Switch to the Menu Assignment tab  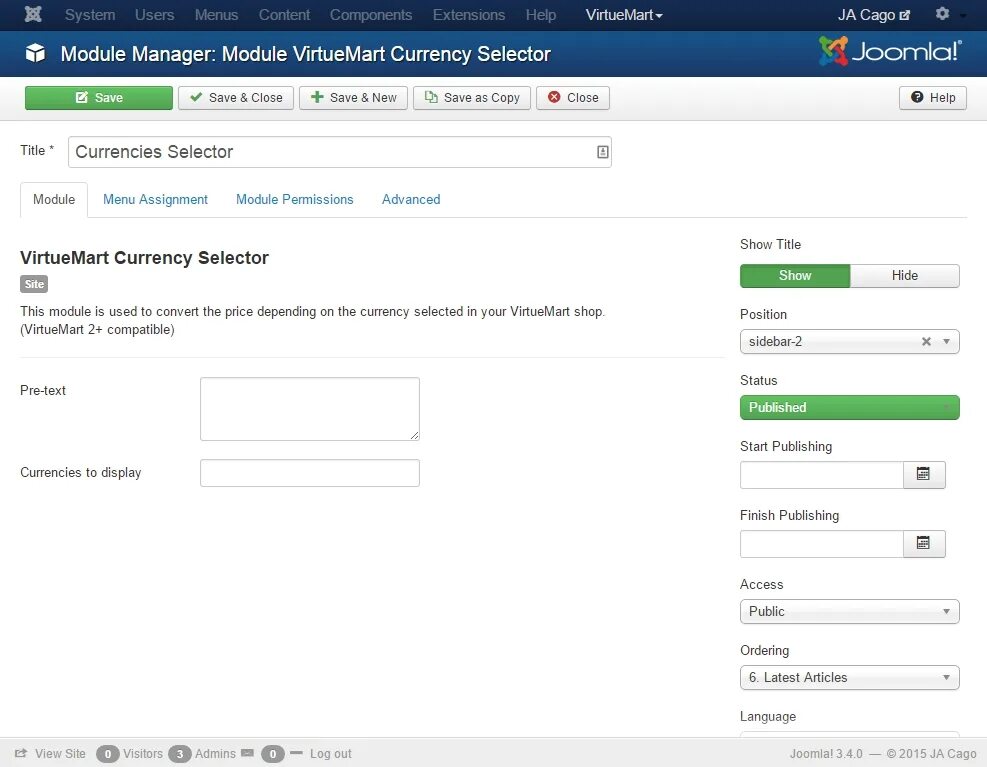pos(155,200)
